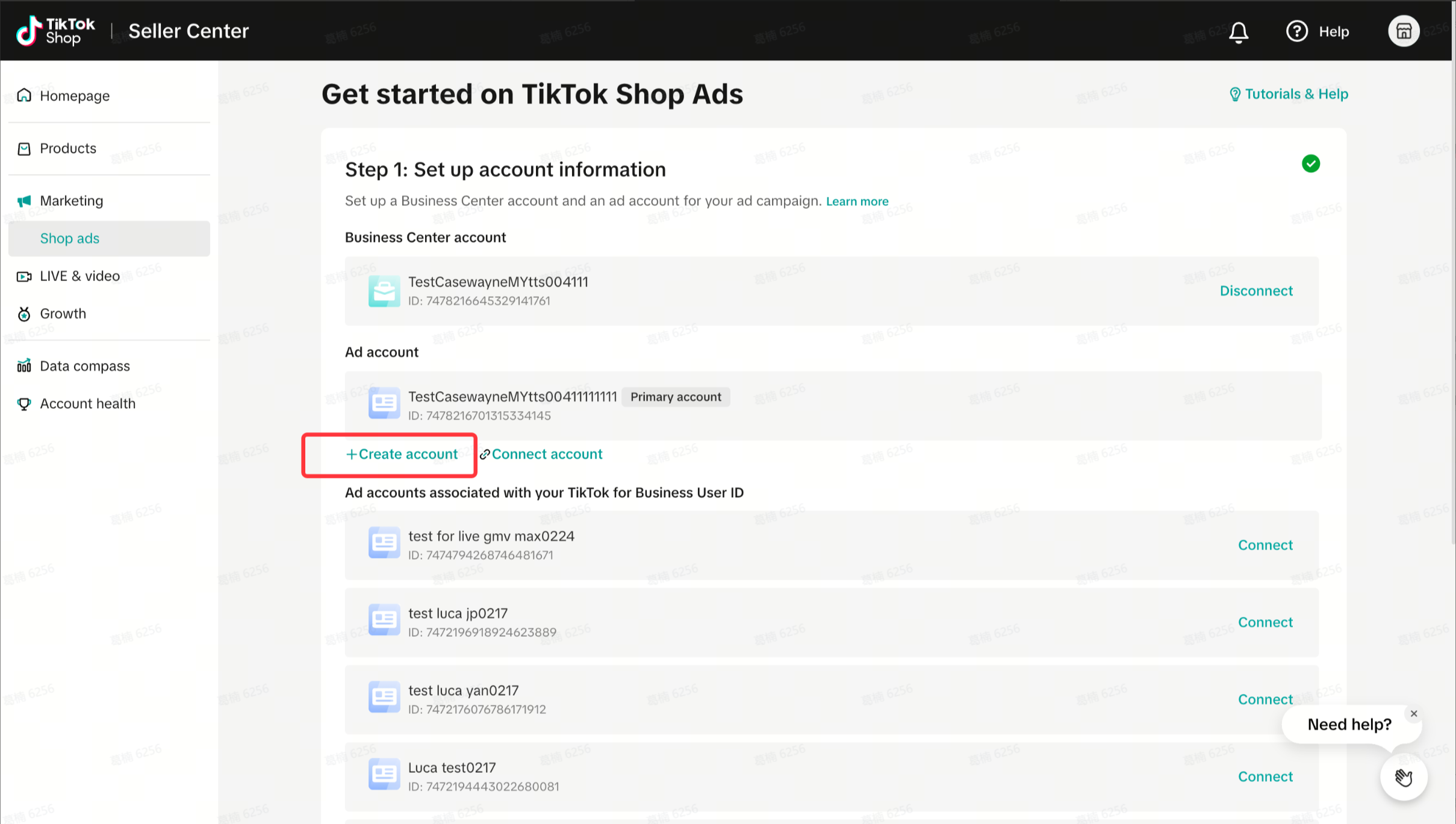
Task: Click the Business Center briefcase icon
Action: (384, 291)
